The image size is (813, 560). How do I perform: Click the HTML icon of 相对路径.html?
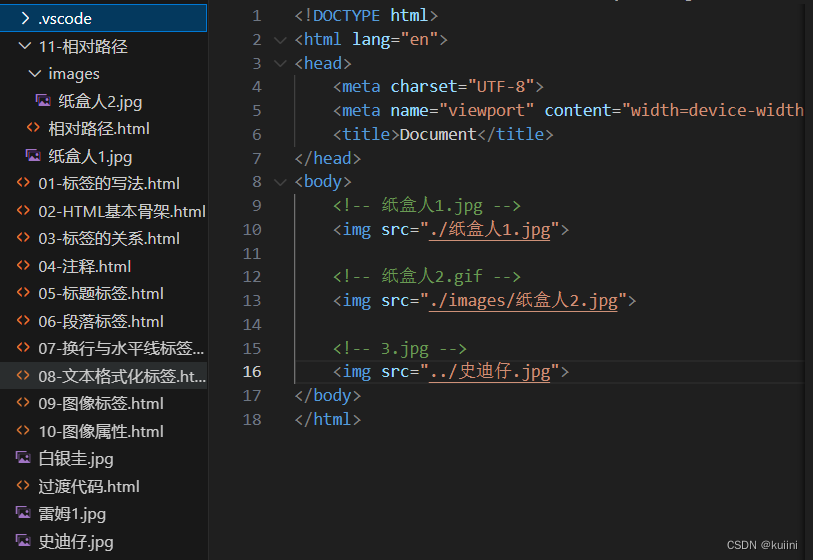33,128
